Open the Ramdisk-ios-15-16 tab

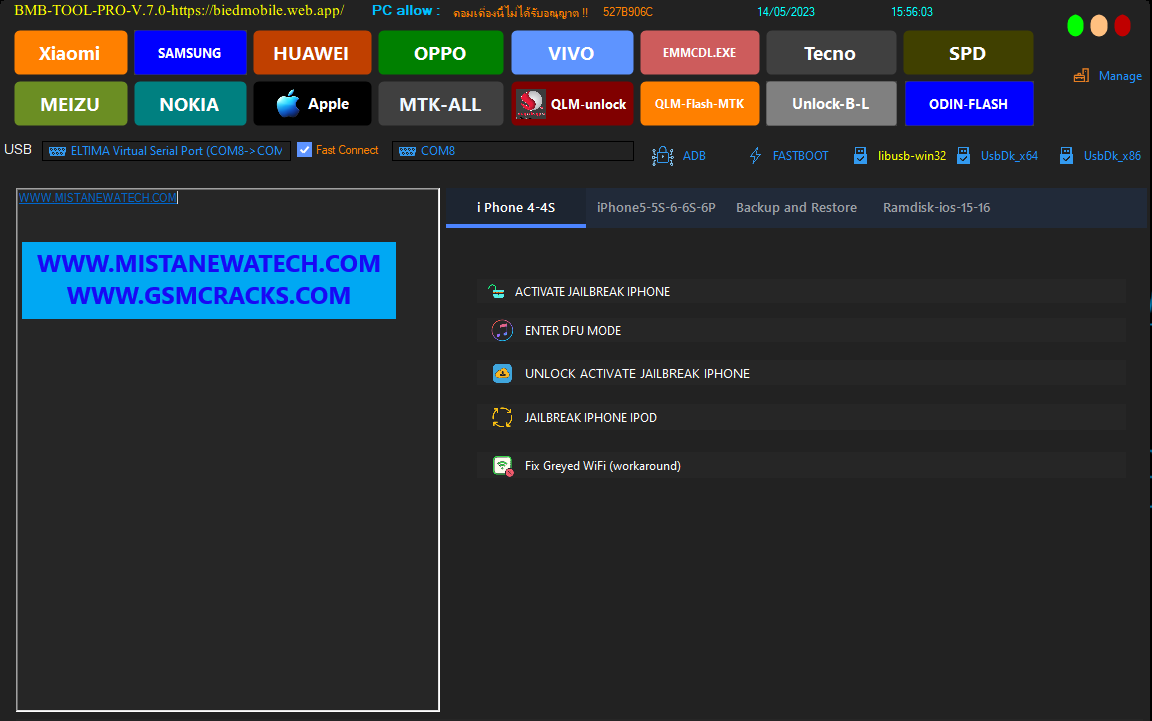[x=936, y=208]
